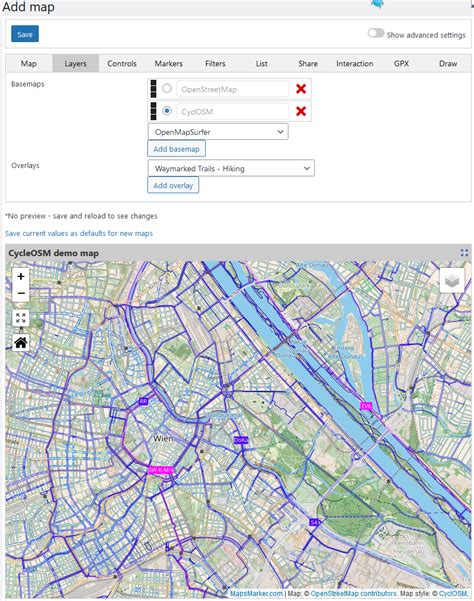Viewport: 474px width, 601px height.
Task: Open Waymarked Trails - Hiking overlay dropdown
Action: click(231, 168)
